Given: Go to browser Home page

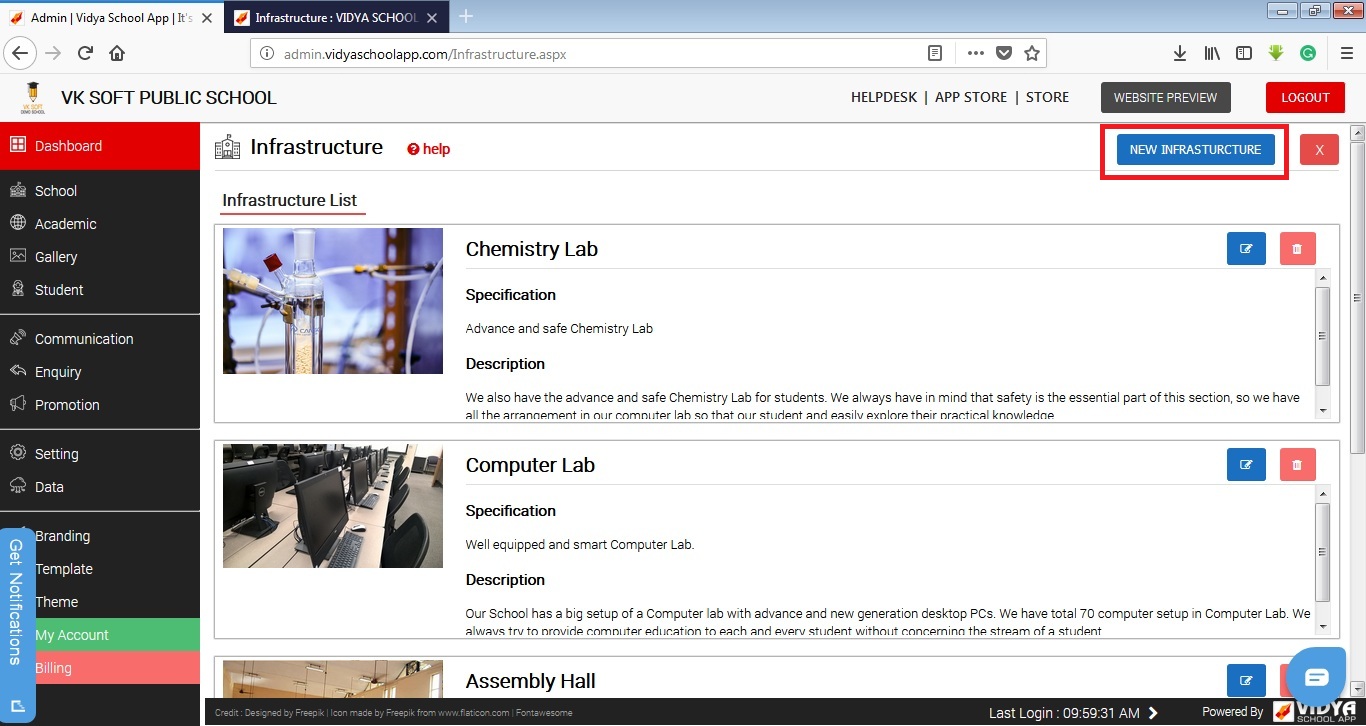Looking at the screenshot, I should coord(117,53).
